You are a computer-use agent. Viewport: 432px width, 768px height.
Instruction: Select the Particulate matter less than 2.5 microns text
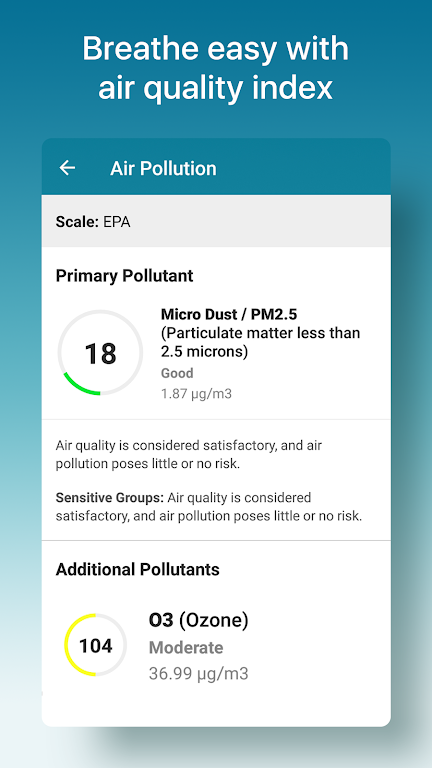pyautogui.click(x=261, y=342)
